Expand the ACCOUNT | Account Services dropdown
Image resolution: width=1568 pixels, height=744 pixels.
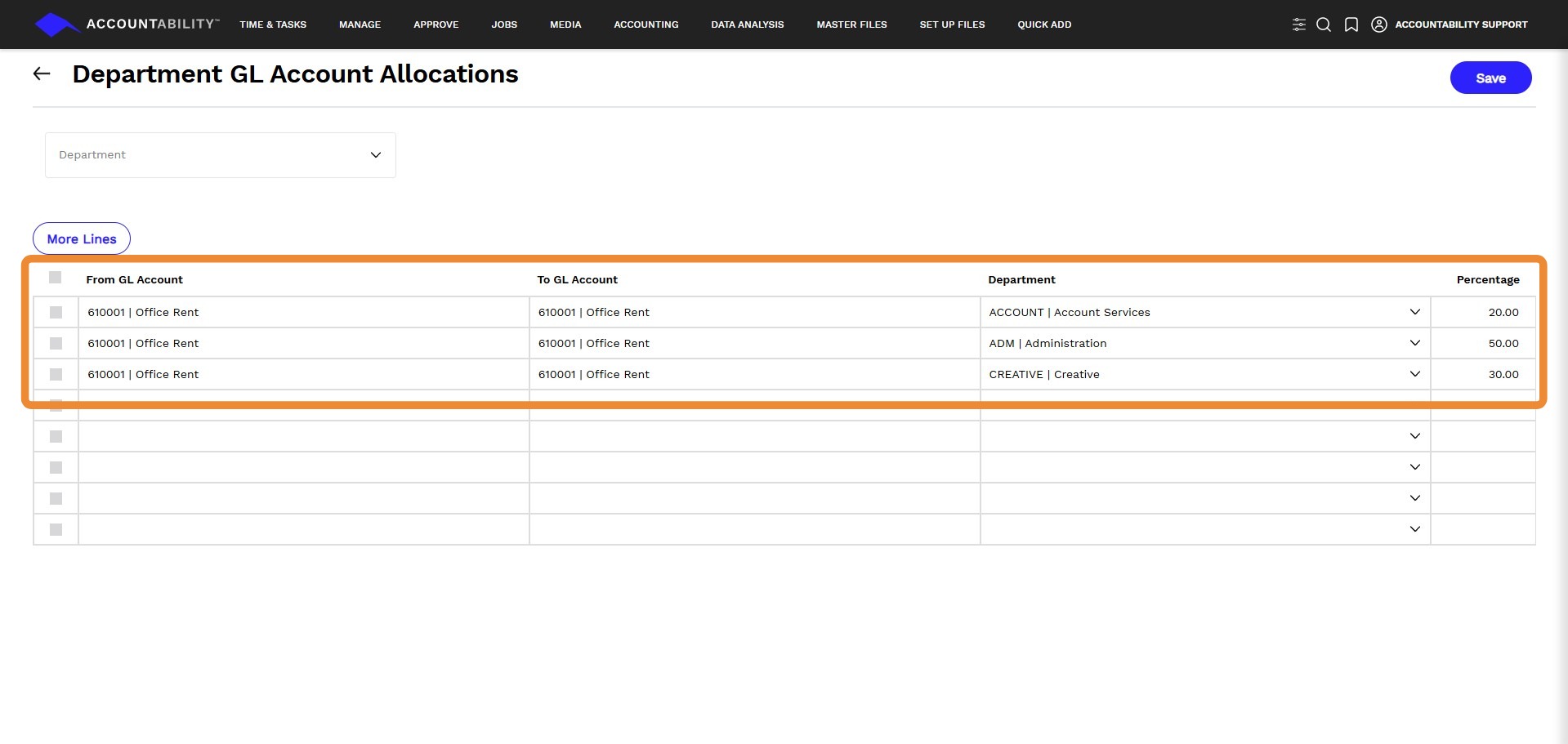pyautogui.click(x=1414, y=312)
